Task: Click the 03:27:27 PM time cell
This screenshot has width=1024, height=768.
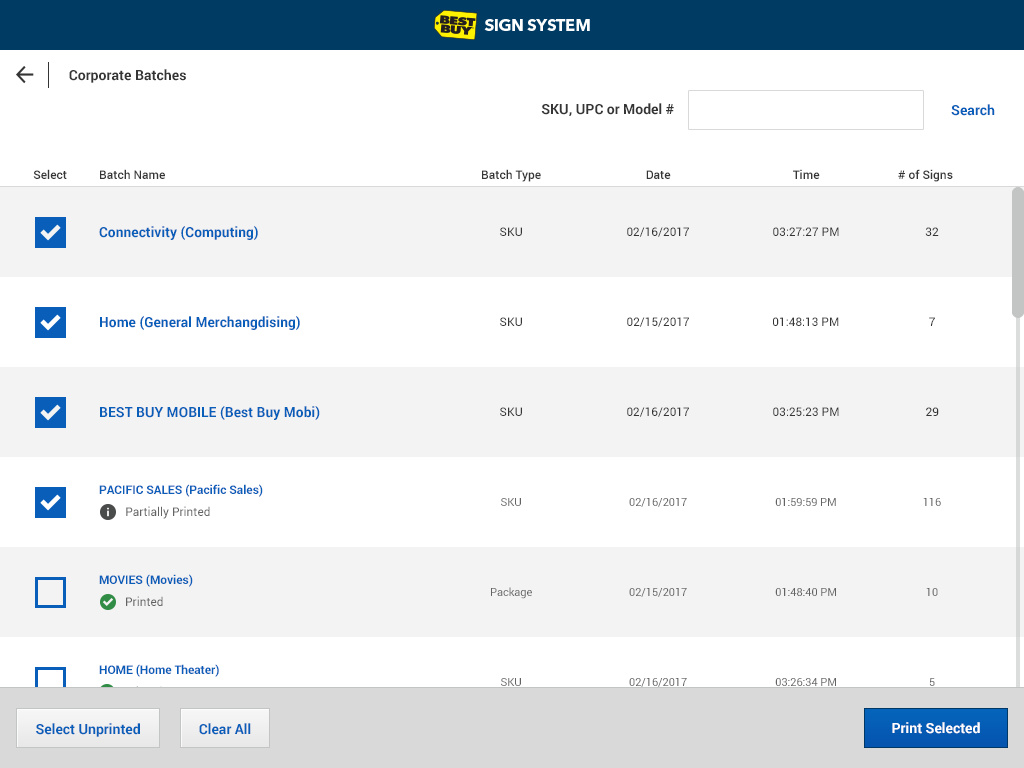Action: click(x=806, y=232)
